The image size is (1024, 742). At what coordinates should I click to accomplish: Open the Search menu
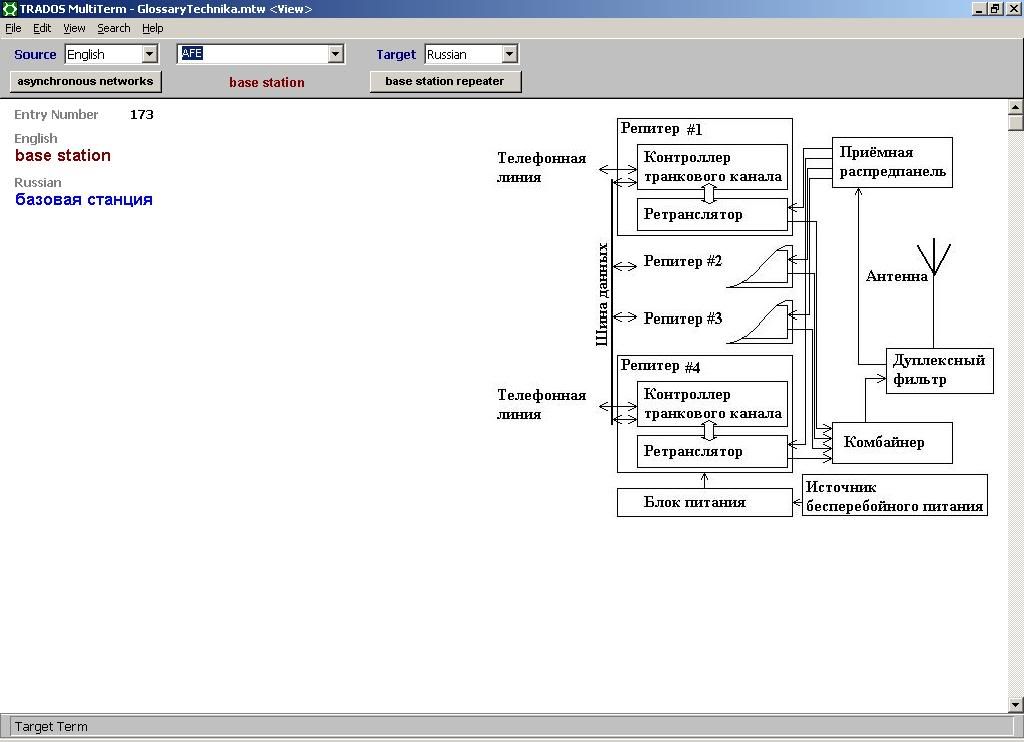[114, 28]
